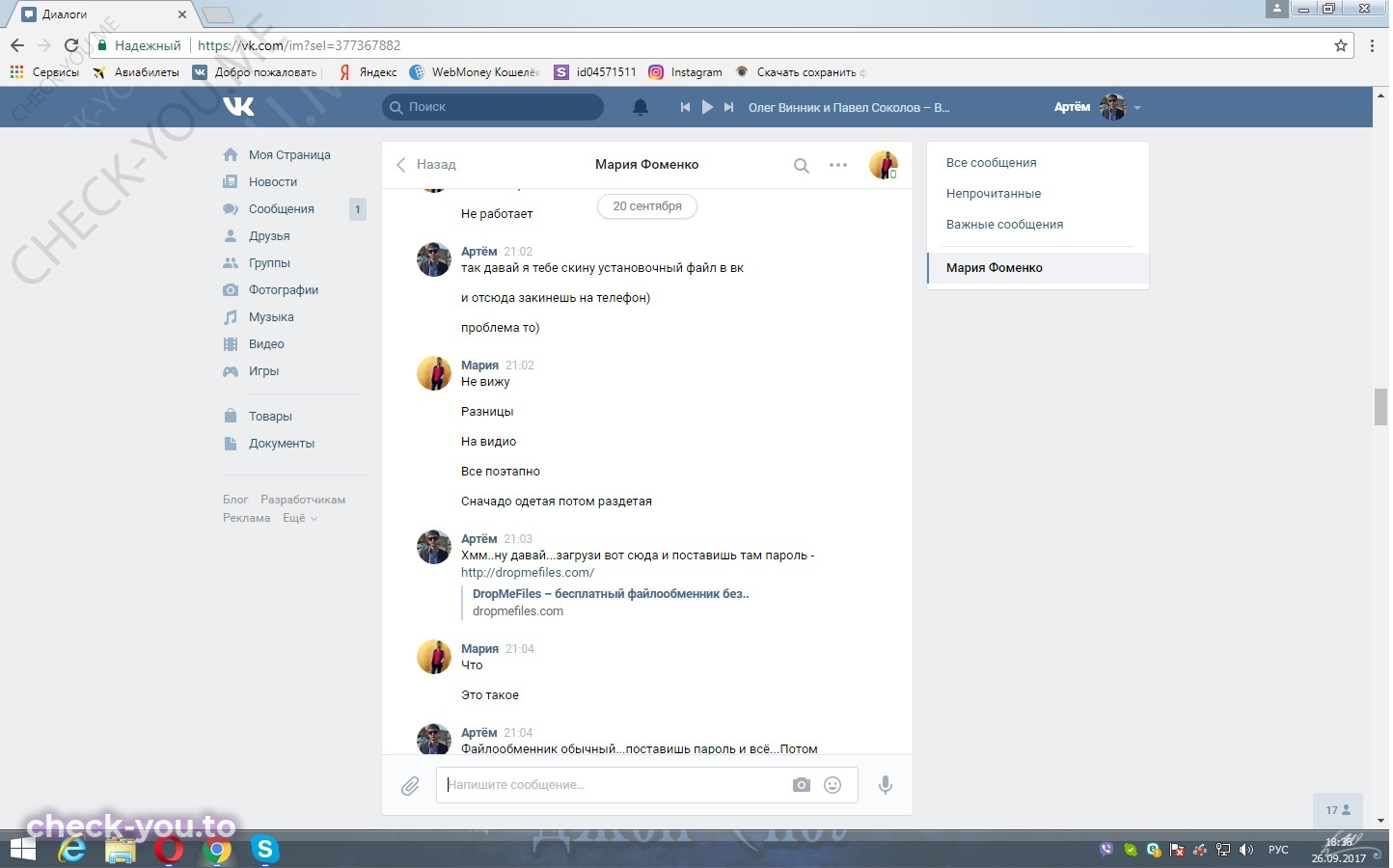Open Музыка in sidebar

271,317
